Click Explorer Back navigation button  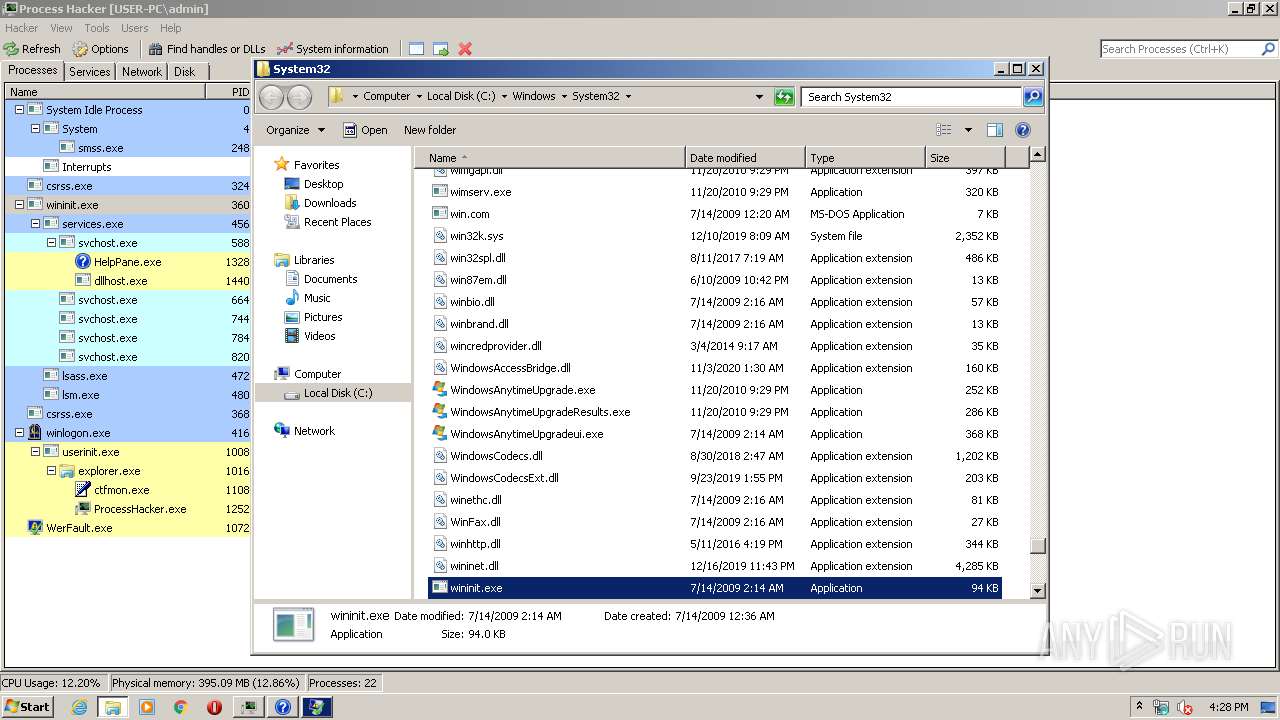tap(271, 97)
